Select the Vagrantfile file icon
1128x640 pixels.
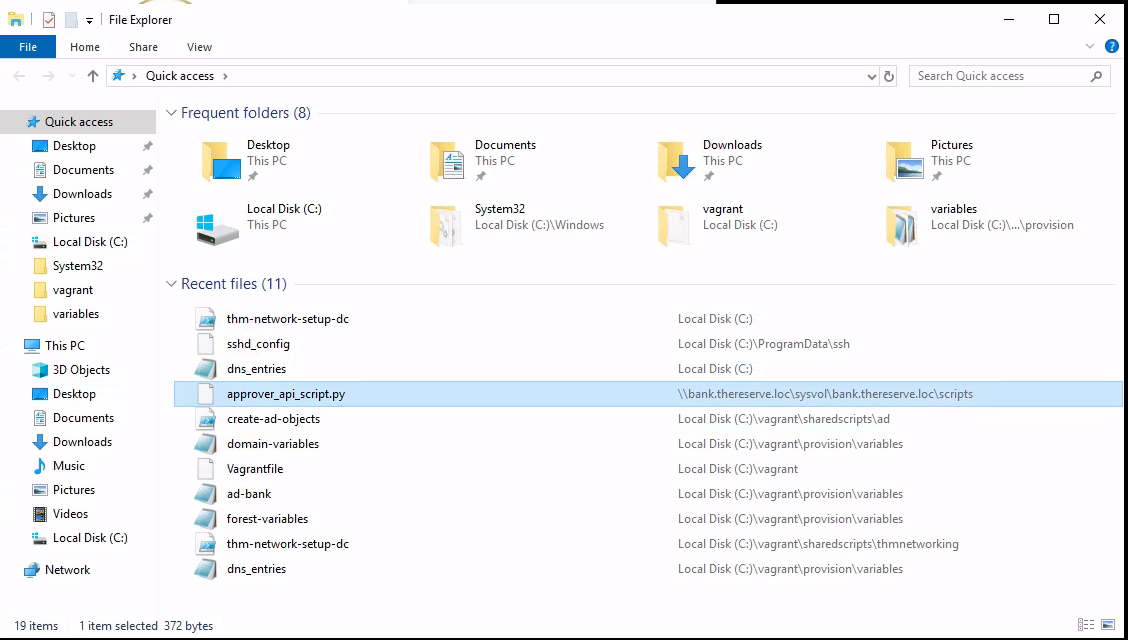coord(206,470)
